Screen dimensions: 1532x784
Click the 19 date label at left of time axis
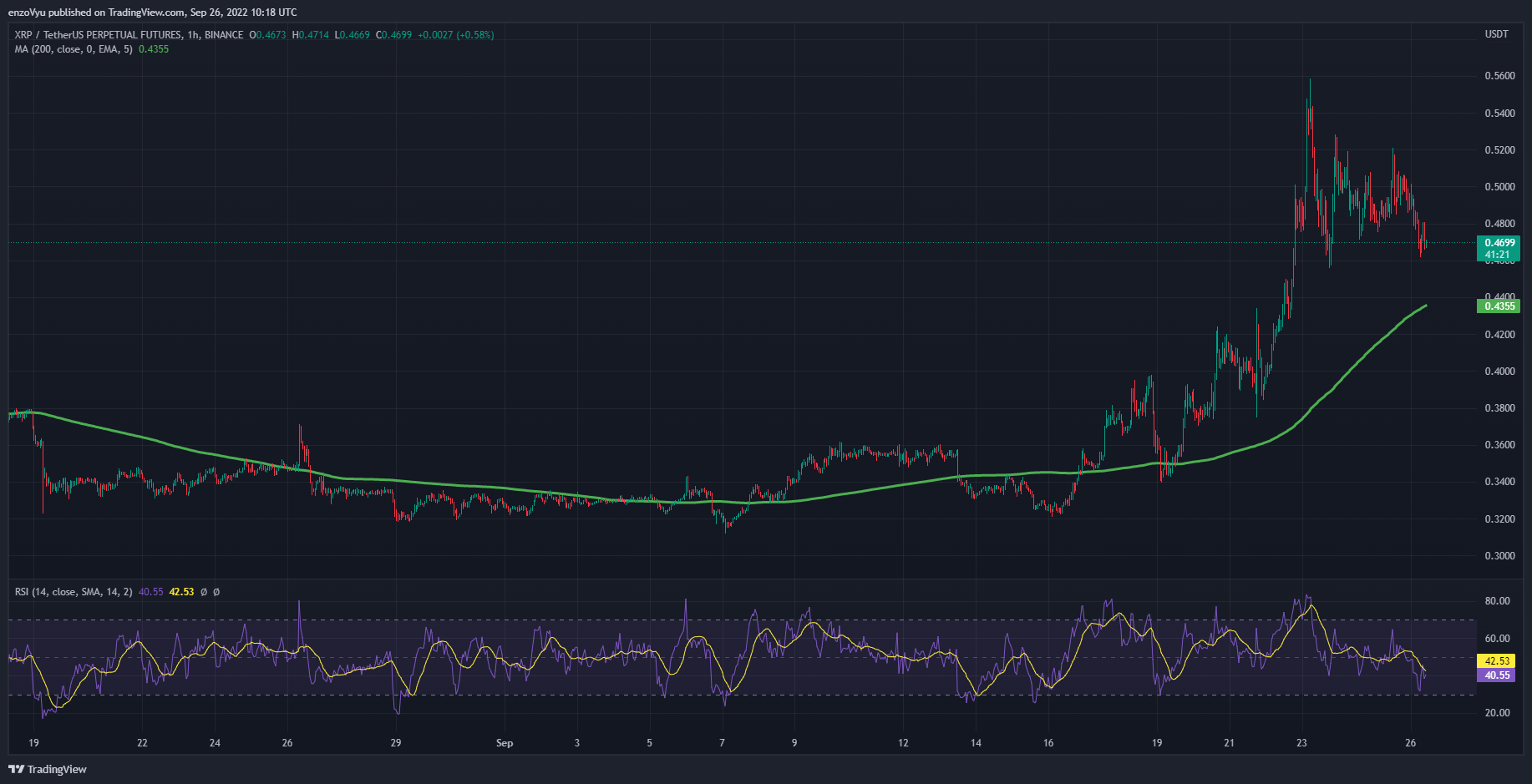(33, 743)
